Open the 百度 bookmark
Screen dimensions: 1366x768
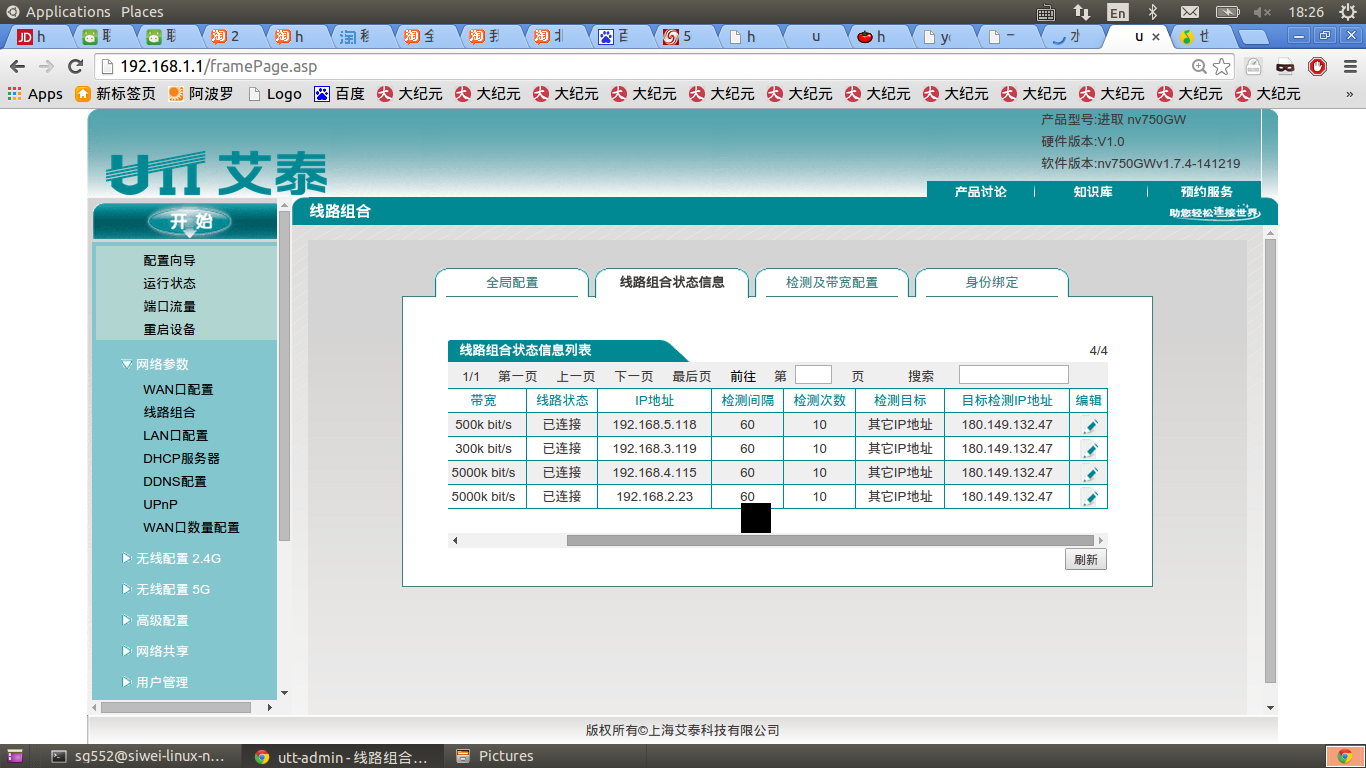pyautogui.click(x=336, y=93)
